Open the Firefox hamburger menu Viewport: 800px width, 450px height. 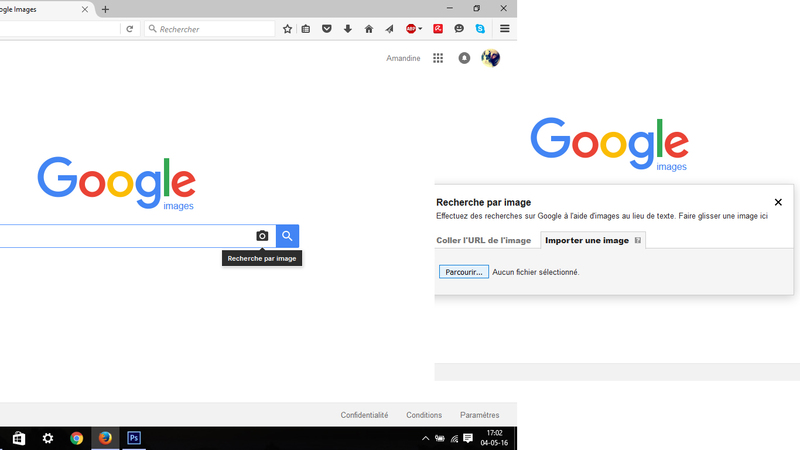click(x=505, y=29)
